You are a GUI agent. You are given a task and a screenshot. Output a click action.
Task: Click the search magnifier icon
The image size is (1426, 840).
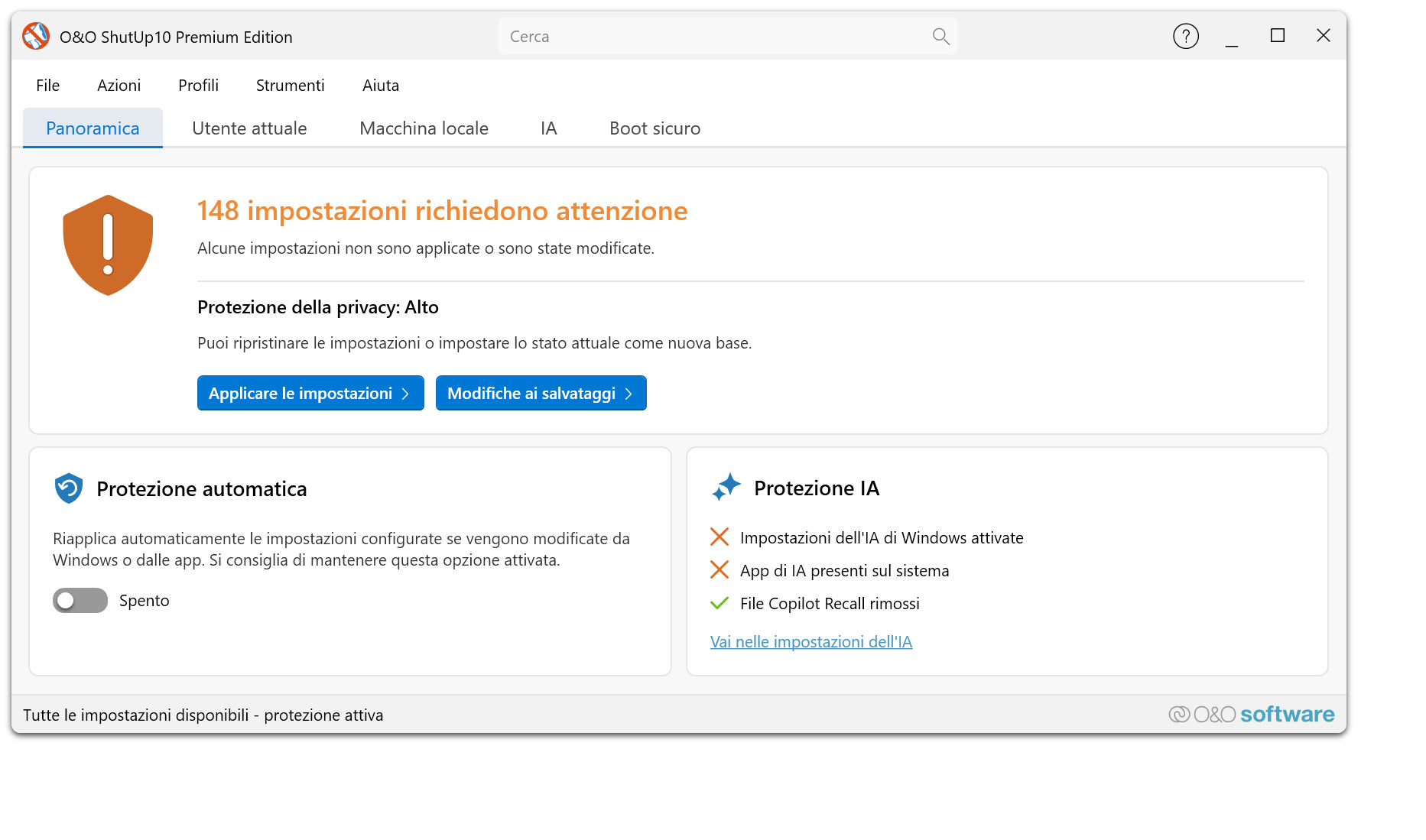click(x=940, y=36)
